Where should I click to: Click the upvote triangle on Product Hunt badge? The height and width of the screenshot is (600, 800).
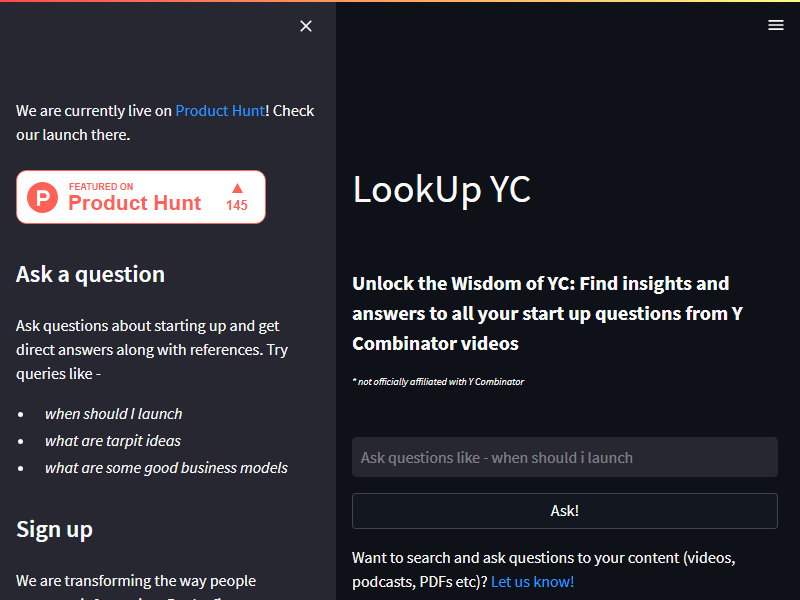pos(237,188)
